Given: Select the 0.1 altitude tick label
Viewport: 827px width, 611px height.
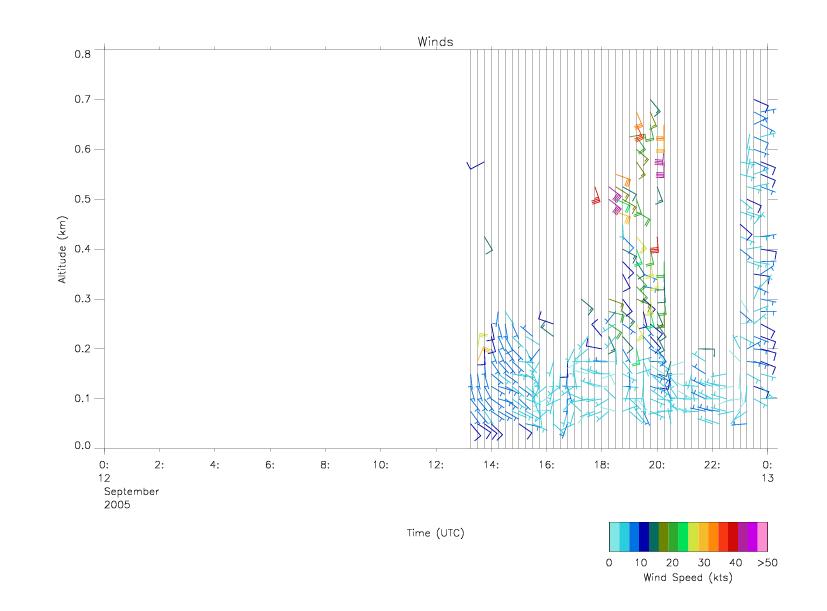Looking at the screenshot, I should pyautogui.click(x=82, y=398).
